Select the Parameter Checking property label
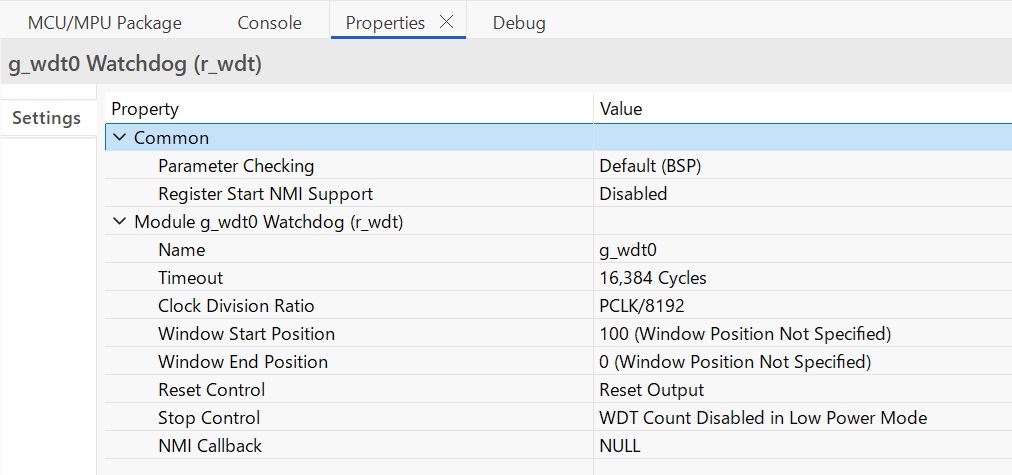This screenshot has width=1012, height=475. pos(236,166)
